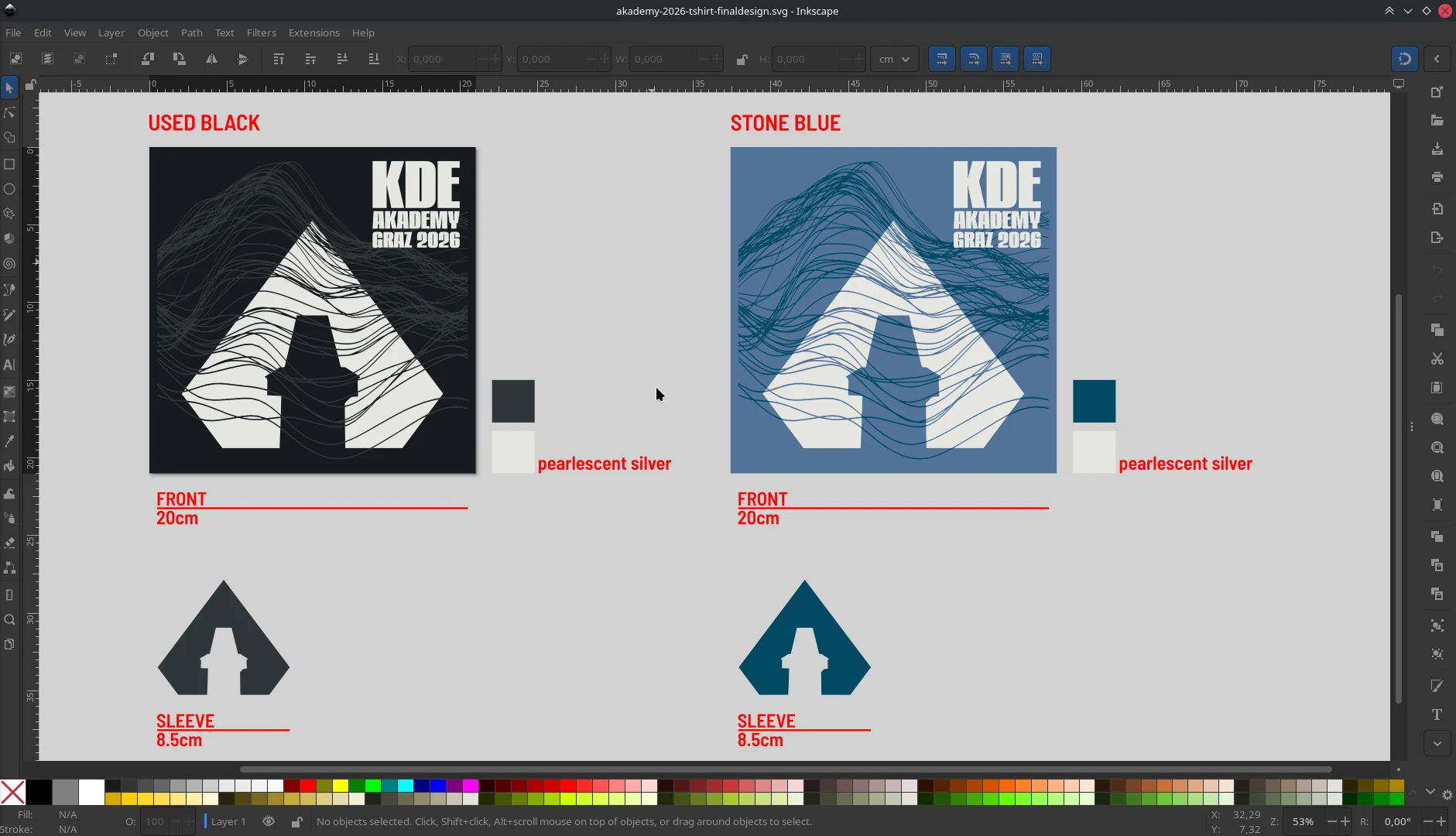This screenshot has width=1456, height=836.
Task: Raise selection to top
Action: 279,59
